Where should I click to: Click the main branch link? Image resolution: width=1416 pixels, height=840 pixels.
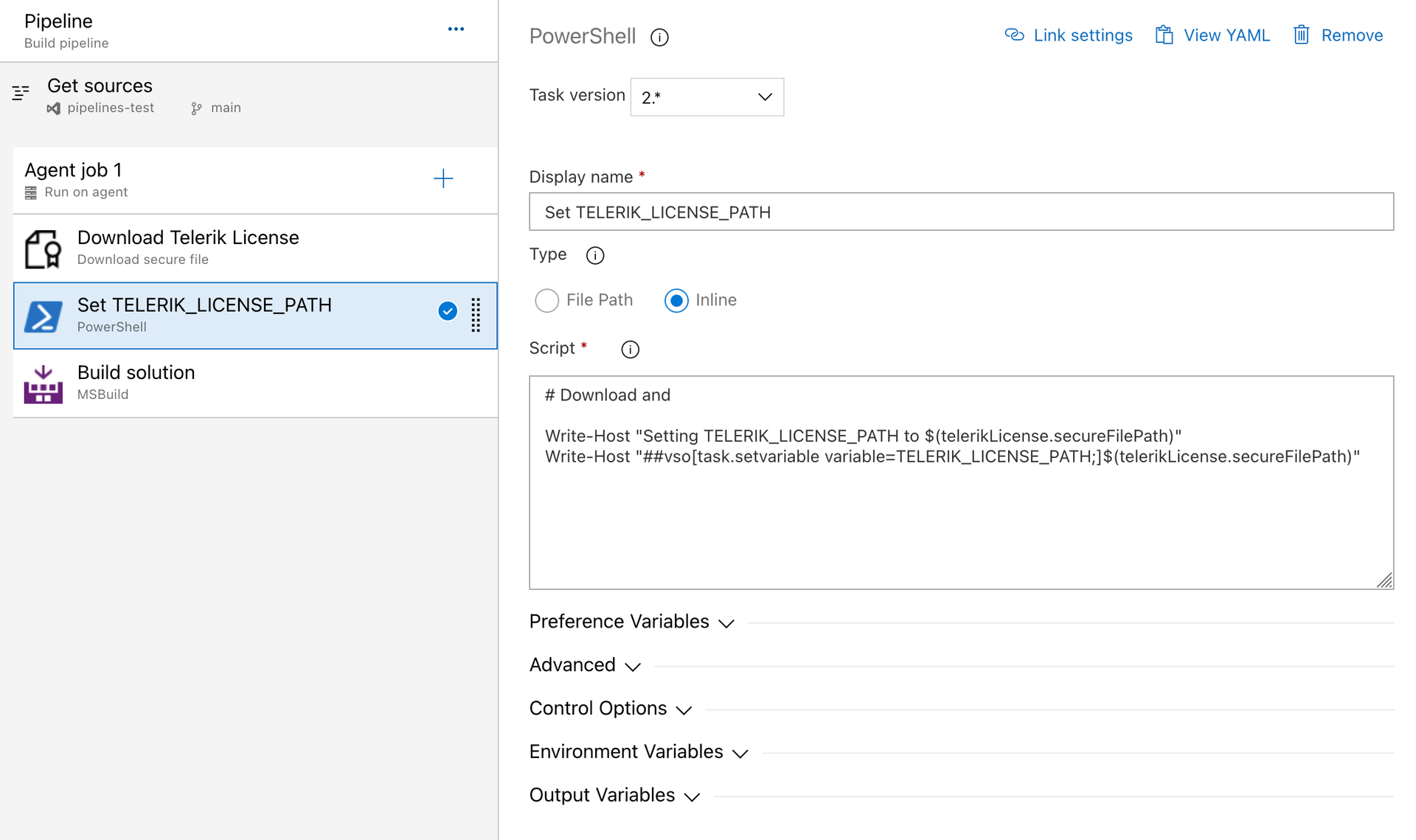point(224,108)
